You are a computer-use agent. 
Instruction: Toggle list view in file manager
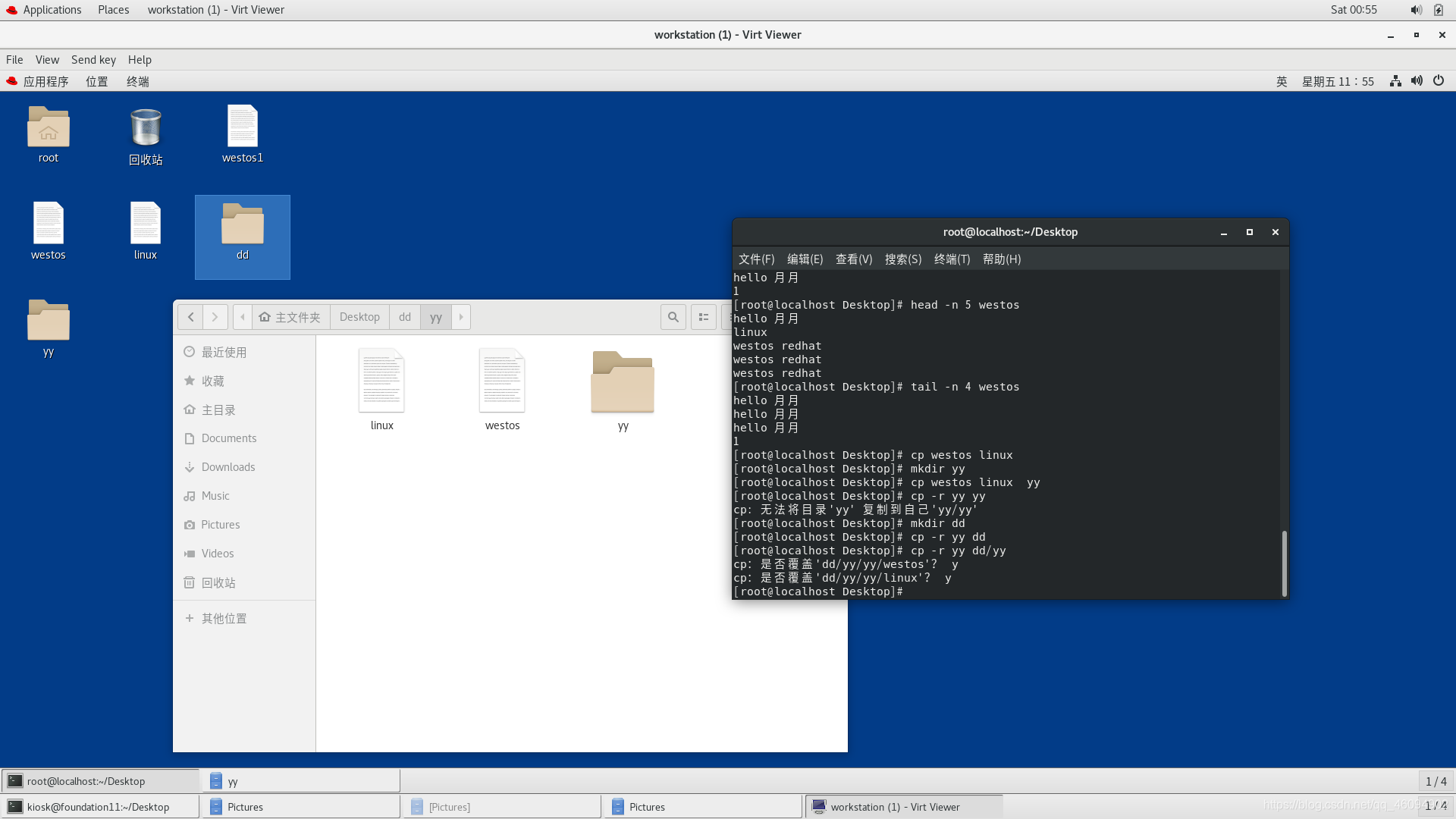pyautogui.click(x=703, y=317)
